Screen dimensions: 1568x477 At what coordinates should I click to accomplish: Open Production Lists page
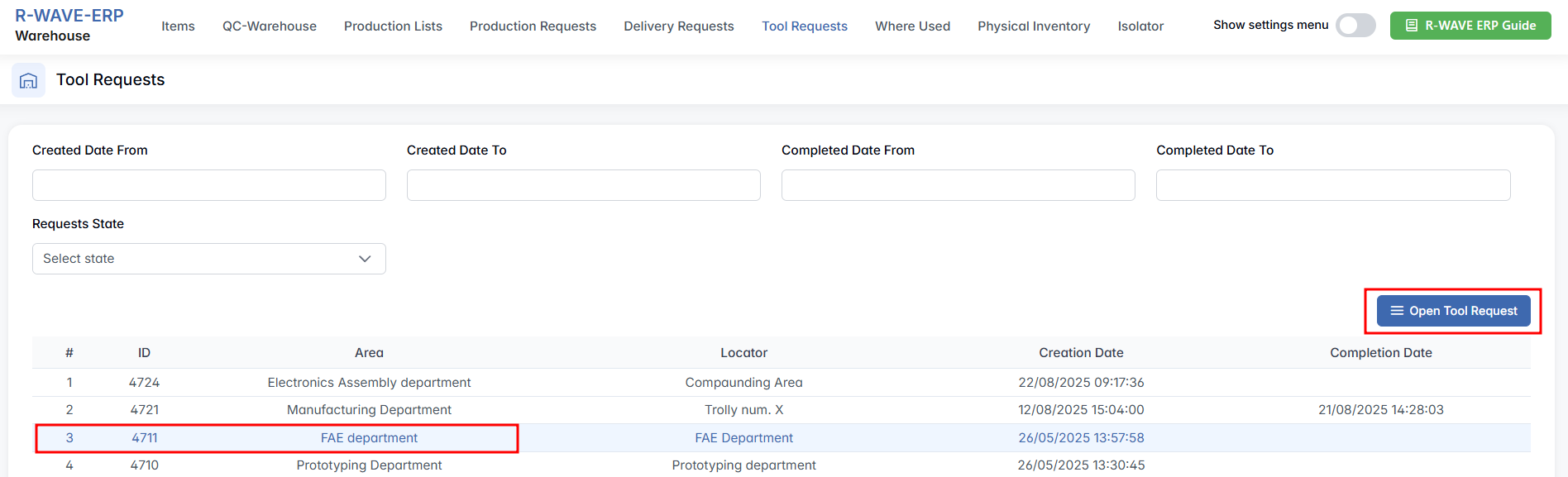(x=393, y=26)
